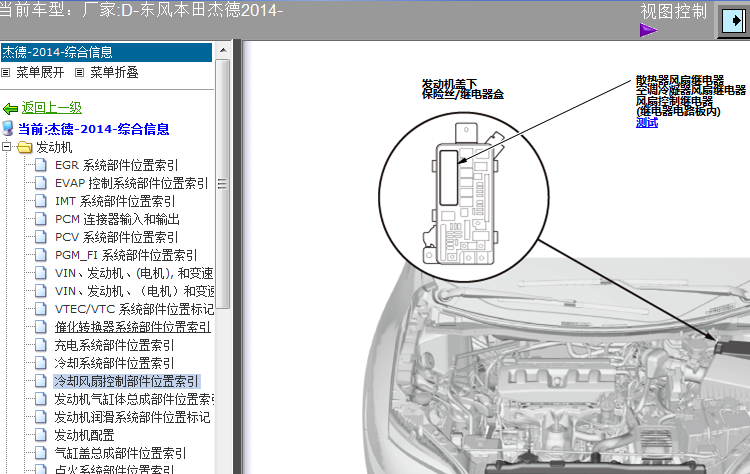Click the fuse box circular diagram

tap(463, 197)
